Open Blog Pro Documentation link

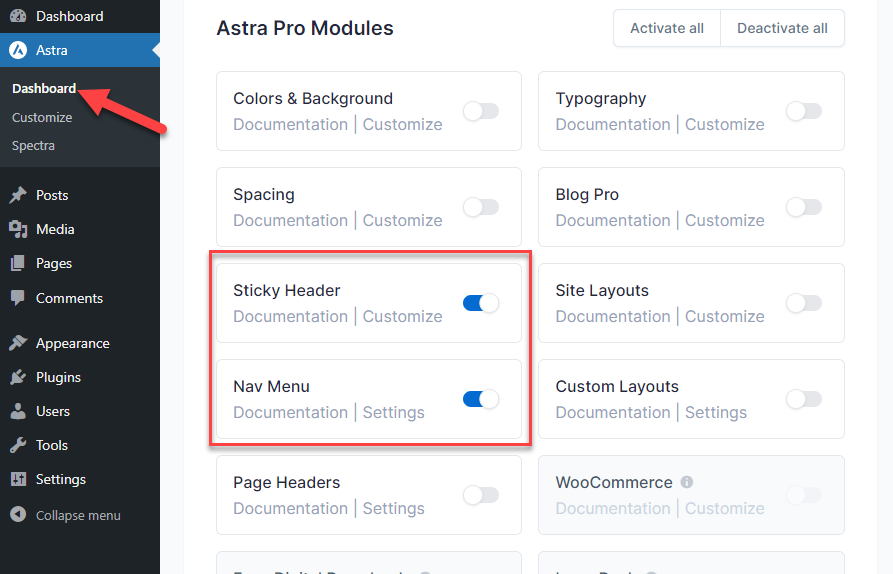pos(613,220)
